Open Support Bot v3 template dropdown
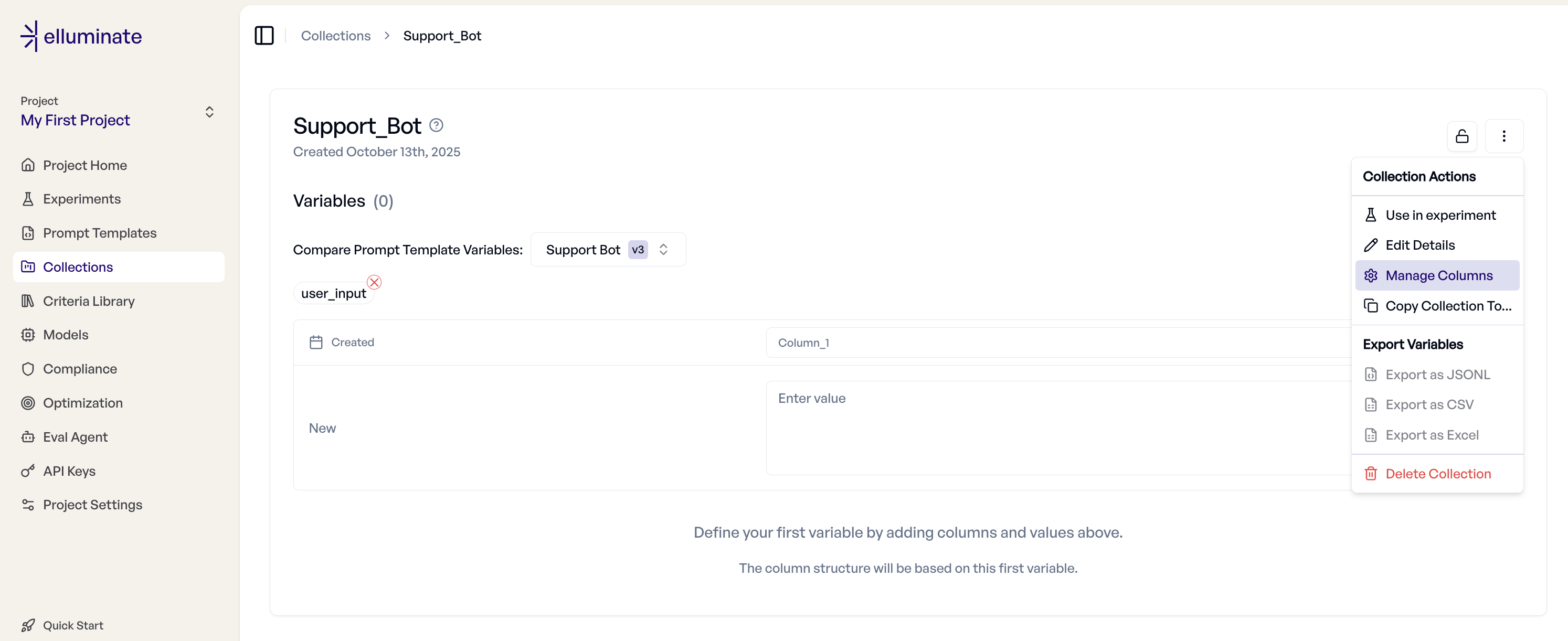 point(608,250)
